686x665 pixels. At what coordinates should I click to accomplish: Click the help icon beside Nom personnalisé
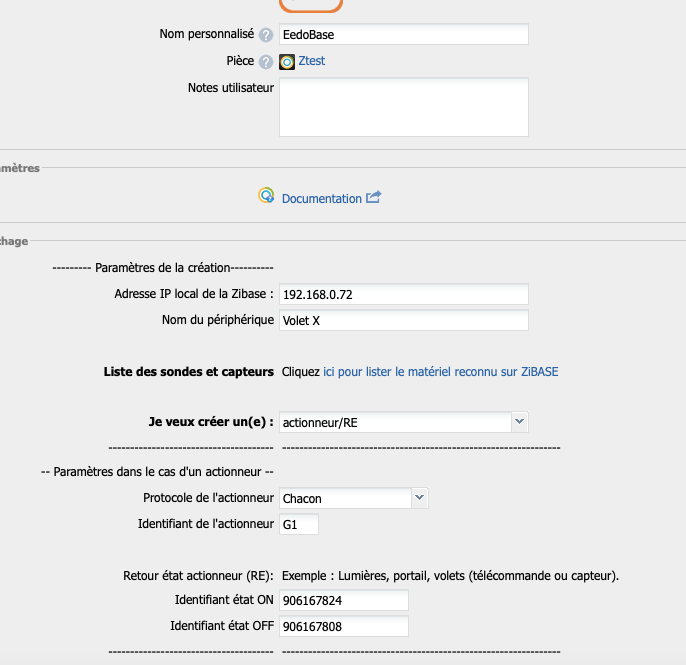266,35
